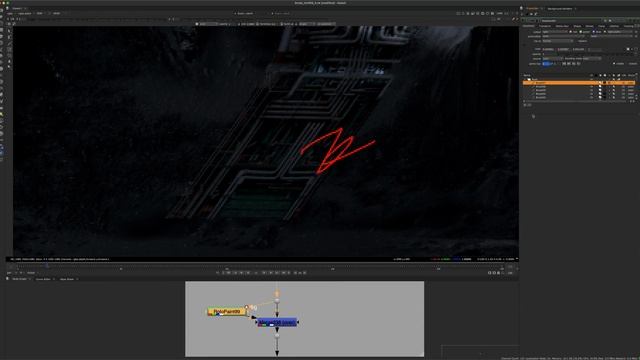Viewport: 640px width, 360px height.
Task: Close the Dope Sheet tab
Action: click(x=77, y=279)
